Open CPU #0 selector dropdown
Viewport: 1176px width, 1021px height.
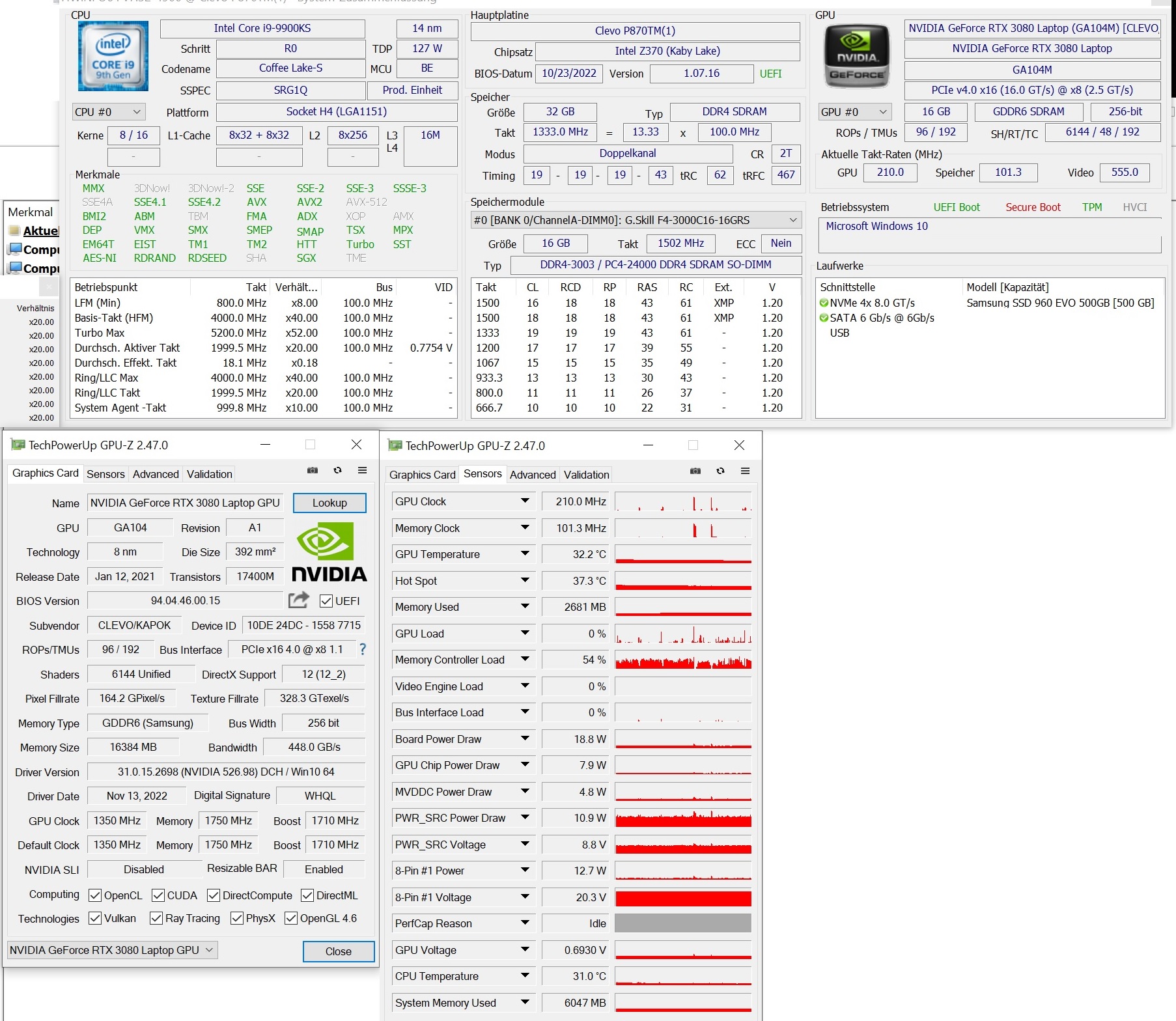click(x=109, y=112)
